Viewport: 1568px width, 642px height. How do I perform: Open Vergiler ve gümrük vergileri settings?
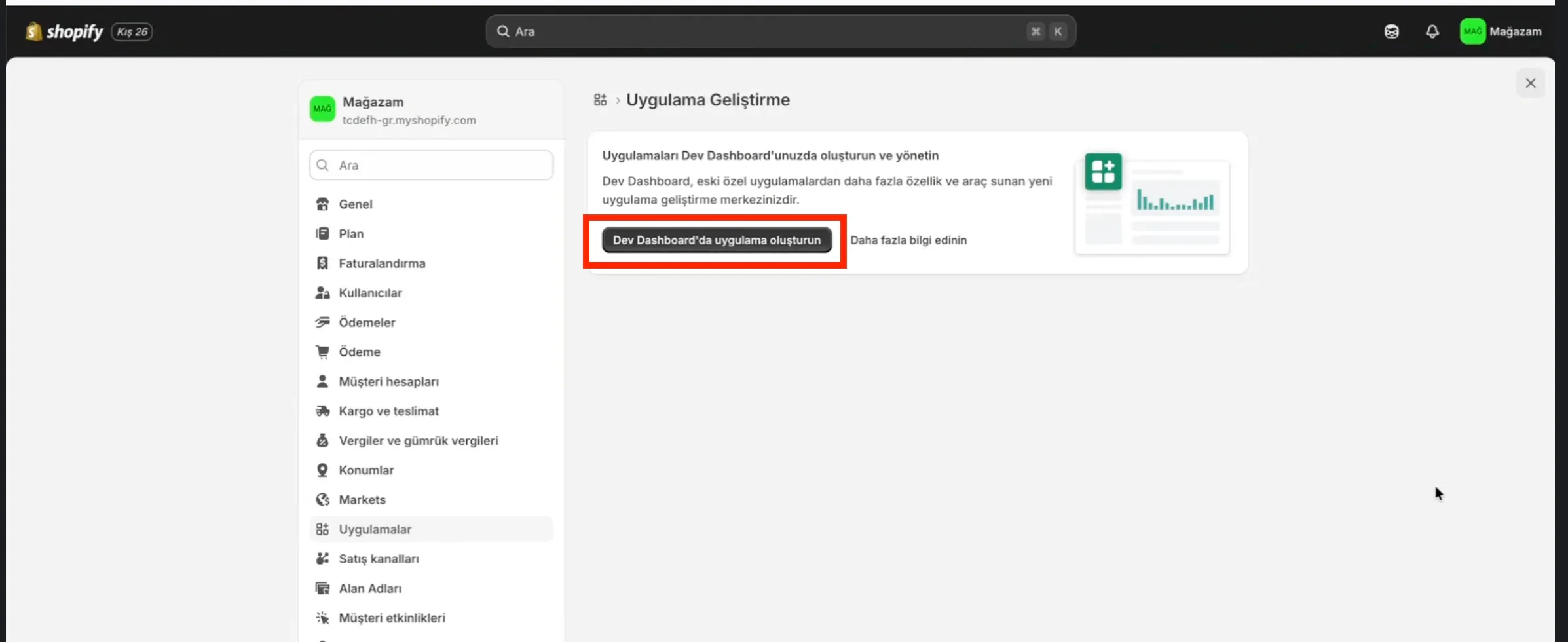[431, 440]
